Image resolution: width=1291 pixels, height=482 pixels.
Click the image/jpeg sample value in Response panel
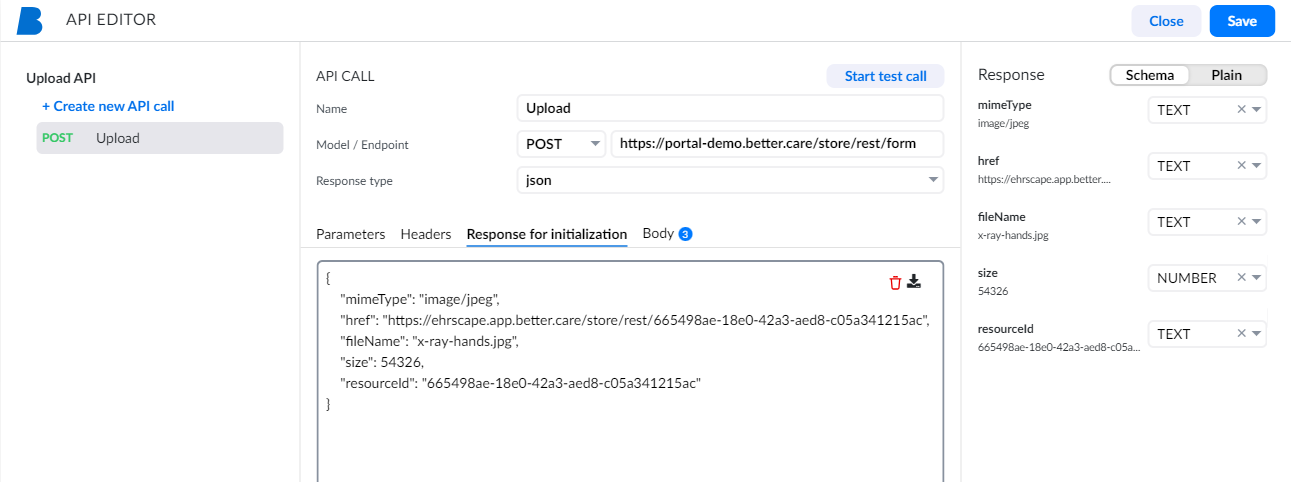[x=1003, y=123]
